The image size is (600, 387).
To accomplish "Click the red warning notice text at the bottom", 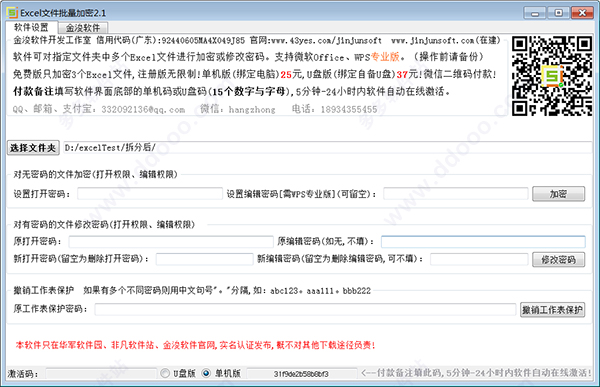I will click(x=196, y=345).
